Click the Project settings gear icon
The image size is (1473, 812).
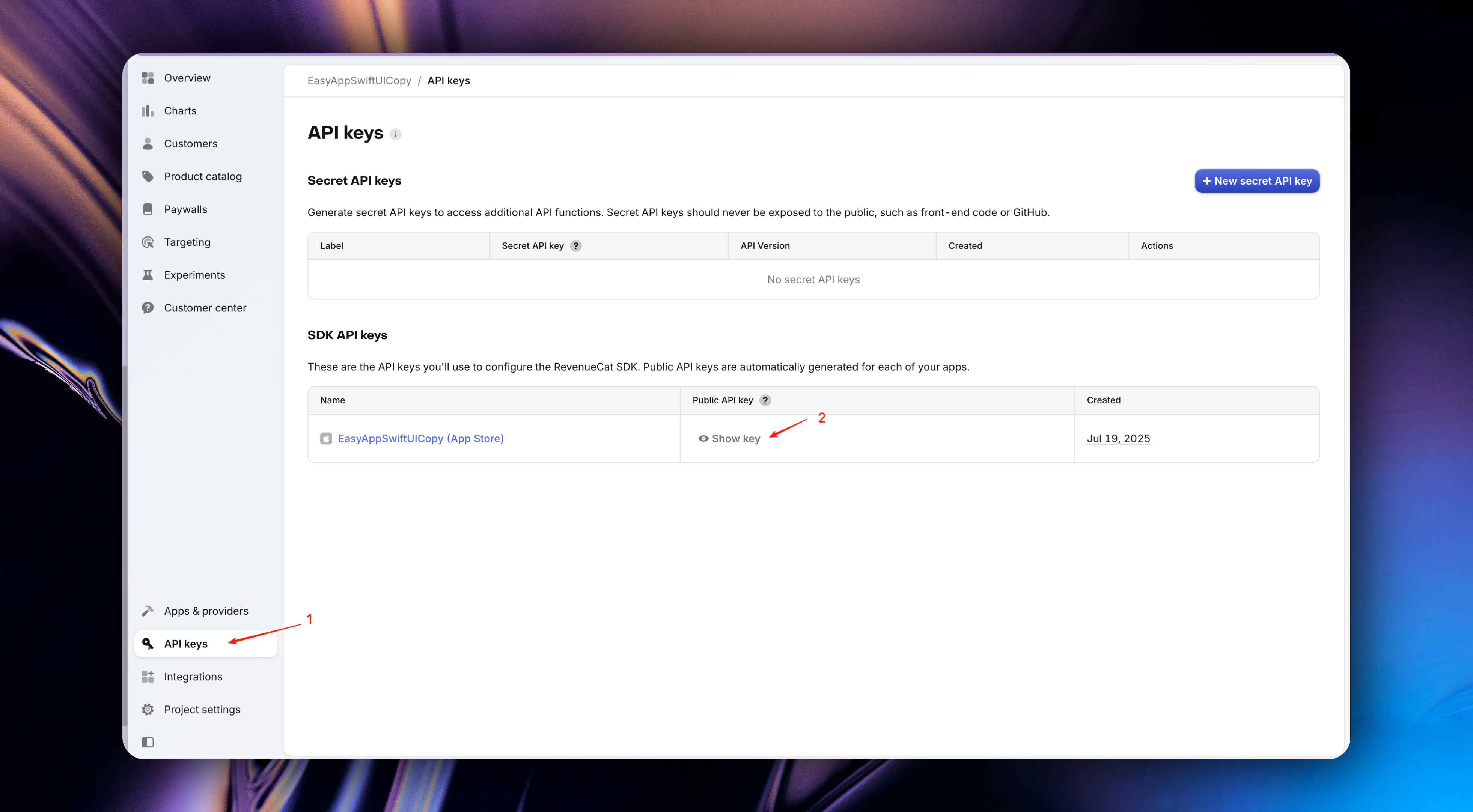point(148,709)
